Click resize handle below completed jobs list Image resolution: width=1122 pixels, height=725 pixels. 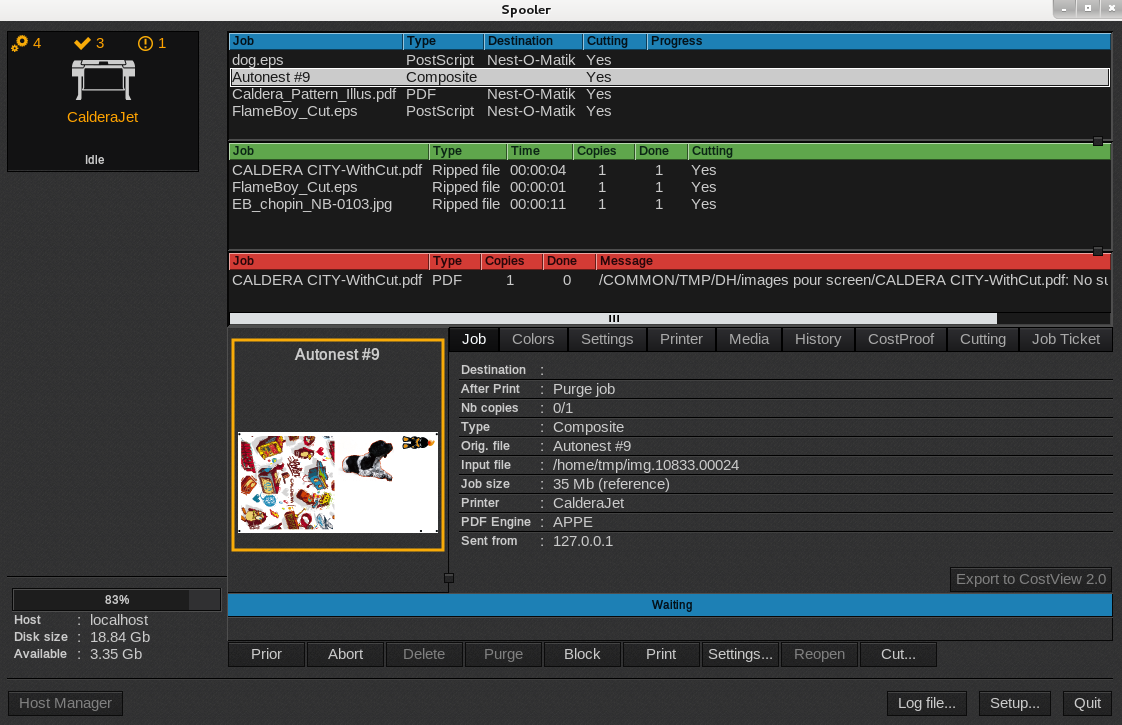point(1098,251)
